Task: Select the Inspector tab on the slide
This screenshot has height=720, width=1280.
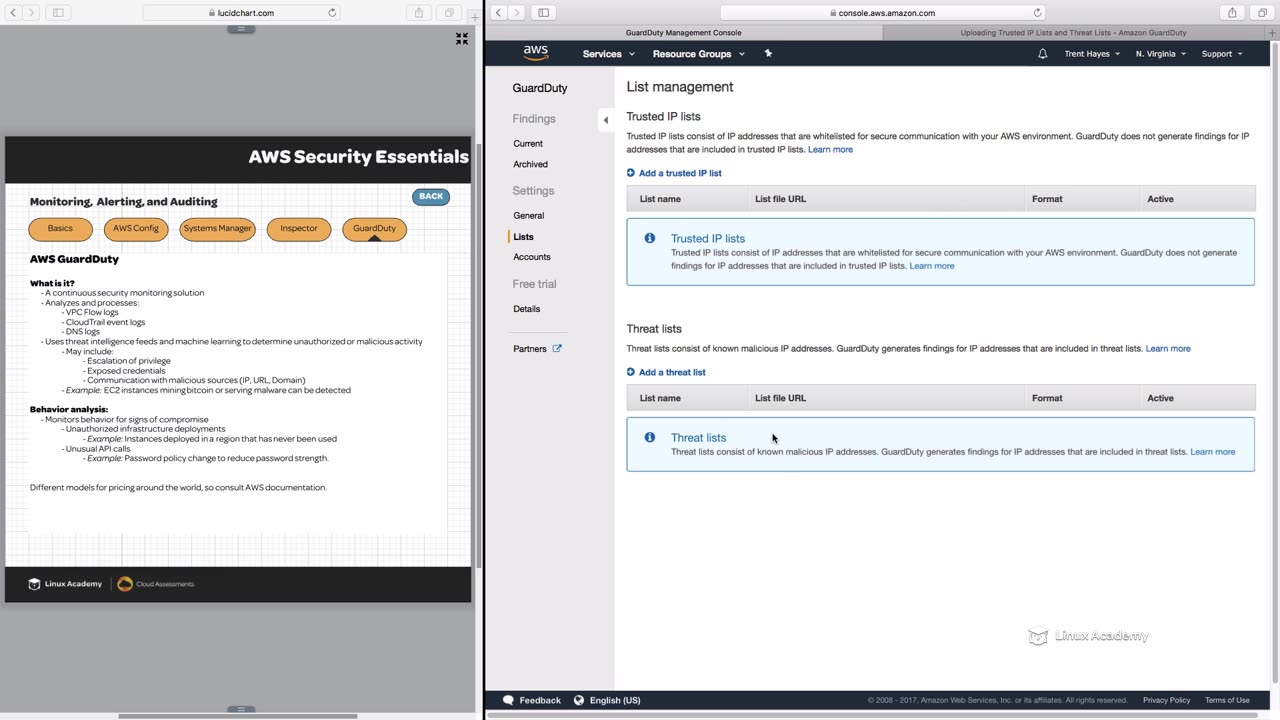Action: pos(299,229)
